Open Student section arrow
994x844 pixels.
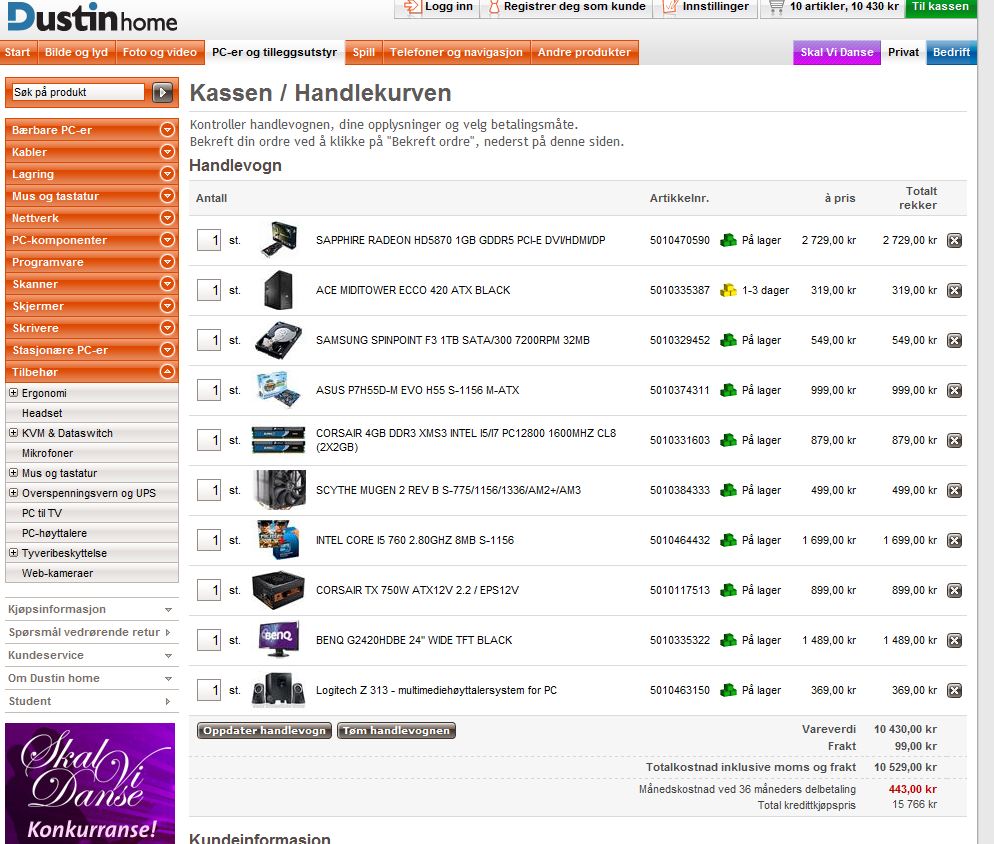(x=168, y=701)
